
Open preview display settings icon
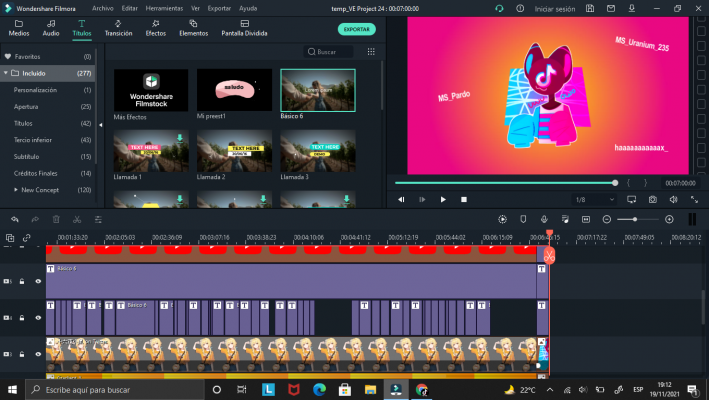coord(632,199)
